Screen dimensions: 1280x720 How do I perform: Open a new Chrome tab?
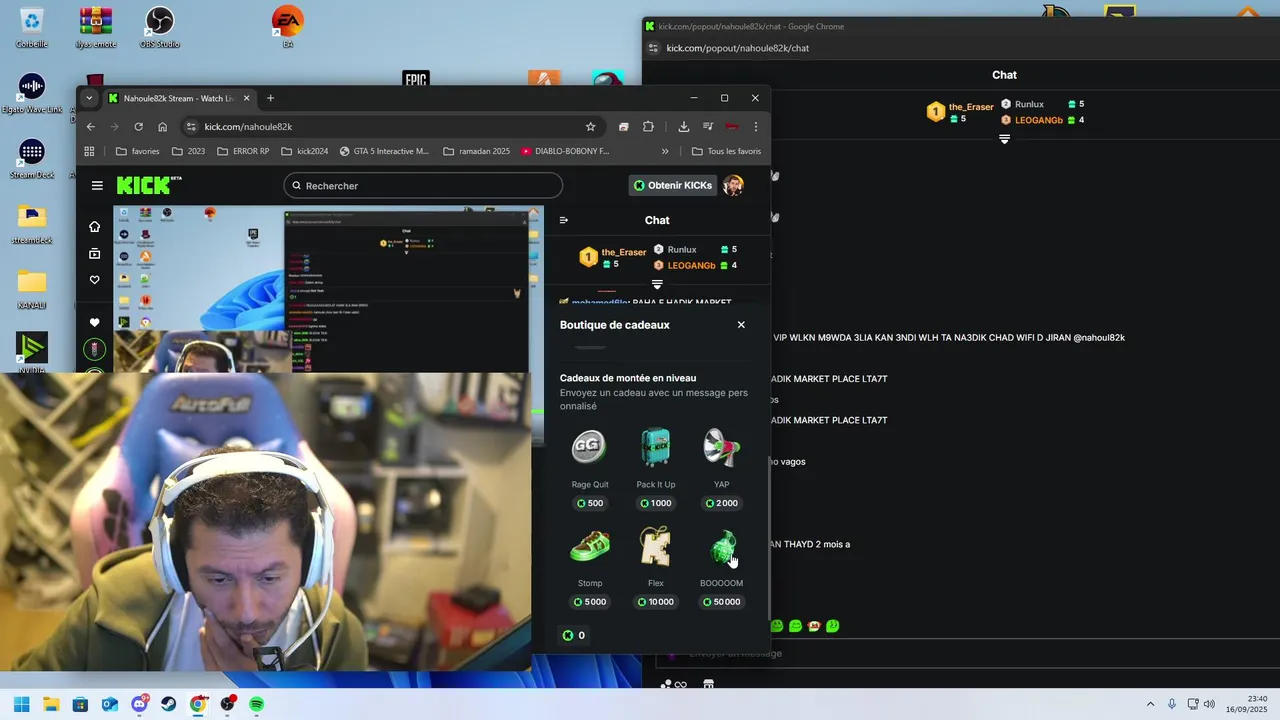[x=270, y=98]
